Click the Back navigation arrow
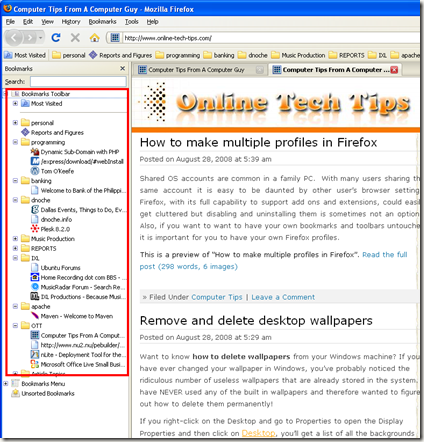This screenshot has width=424, height=442. point(14,38)
